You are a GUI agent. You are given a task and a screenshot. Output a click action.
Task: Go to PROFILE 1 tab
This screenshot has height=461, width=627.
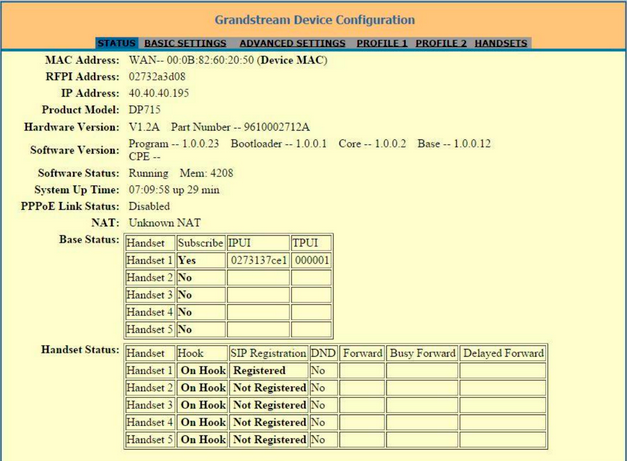(x=382, y=43)
